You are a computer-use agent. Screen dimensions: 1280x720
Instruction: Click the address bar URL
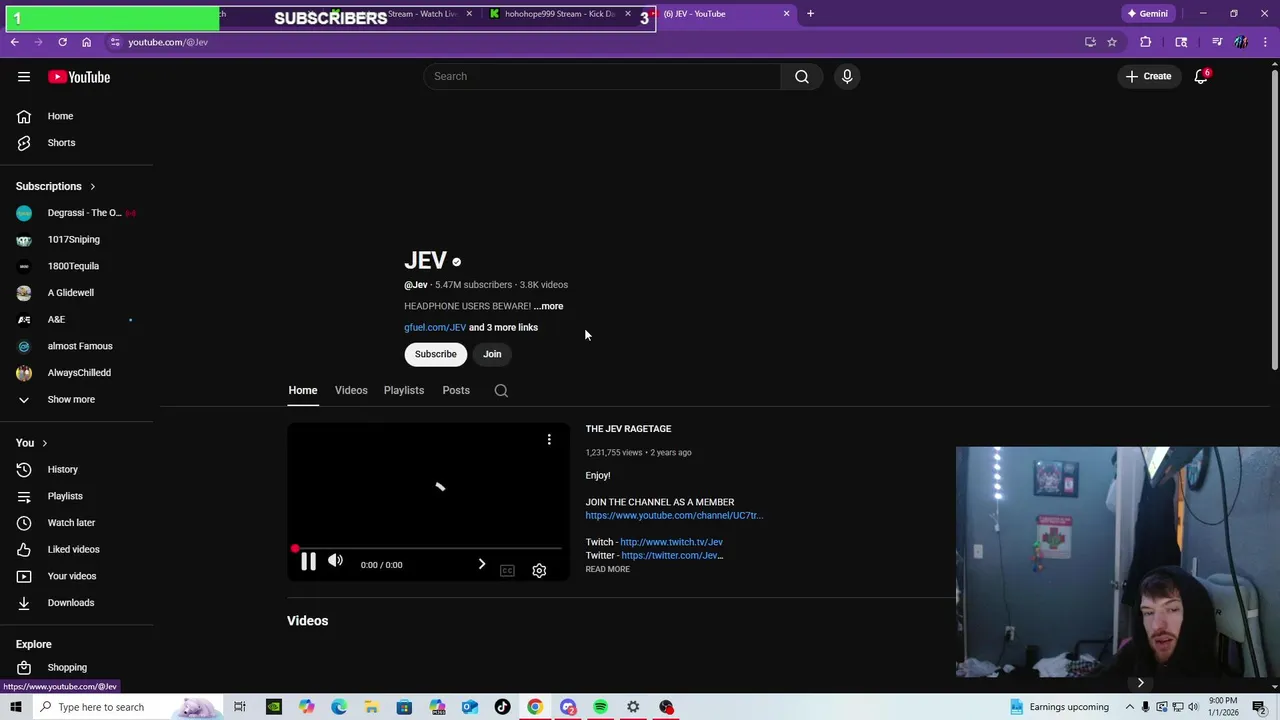(x=168, y=42)
